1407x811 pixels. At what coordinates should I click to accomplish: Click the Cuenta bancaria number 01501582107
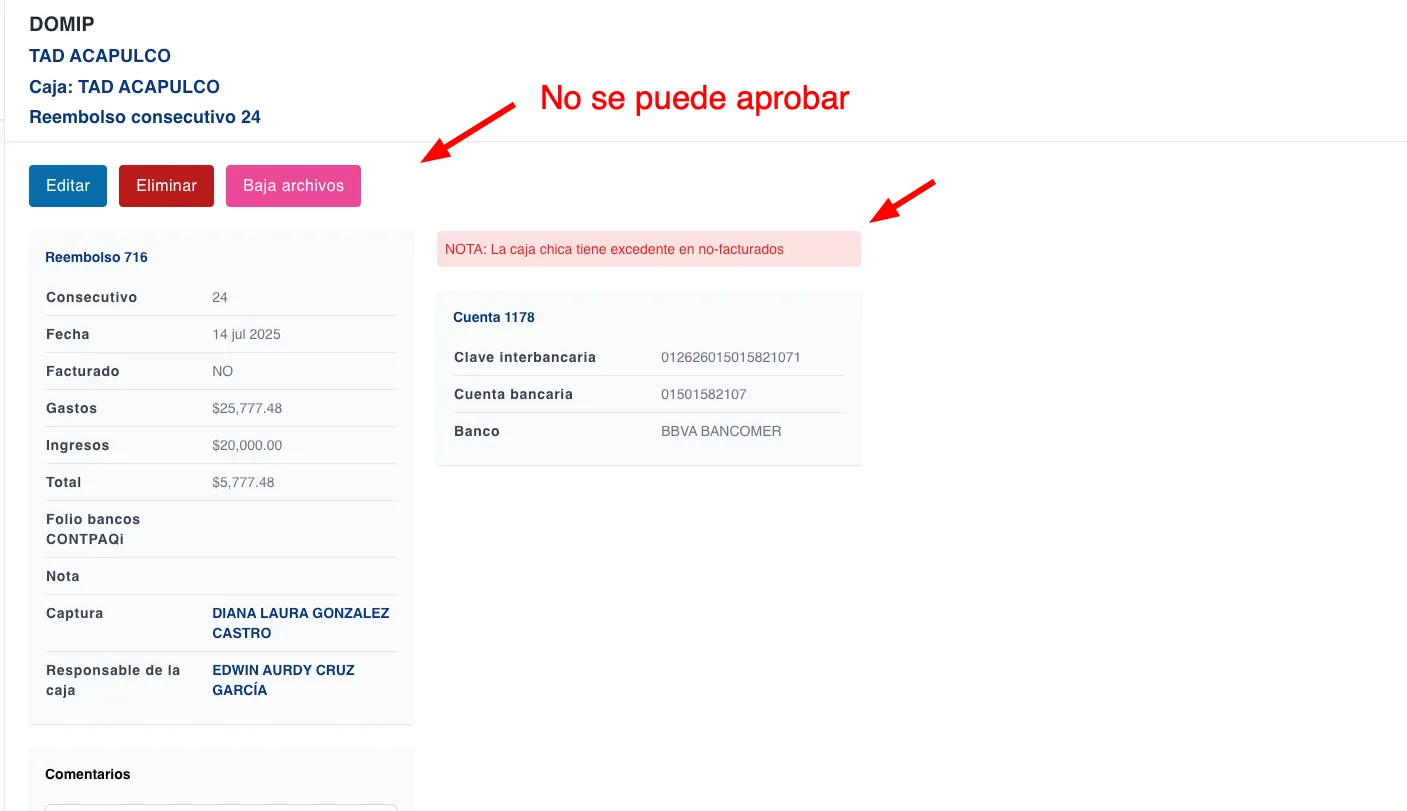pos(703,394)
